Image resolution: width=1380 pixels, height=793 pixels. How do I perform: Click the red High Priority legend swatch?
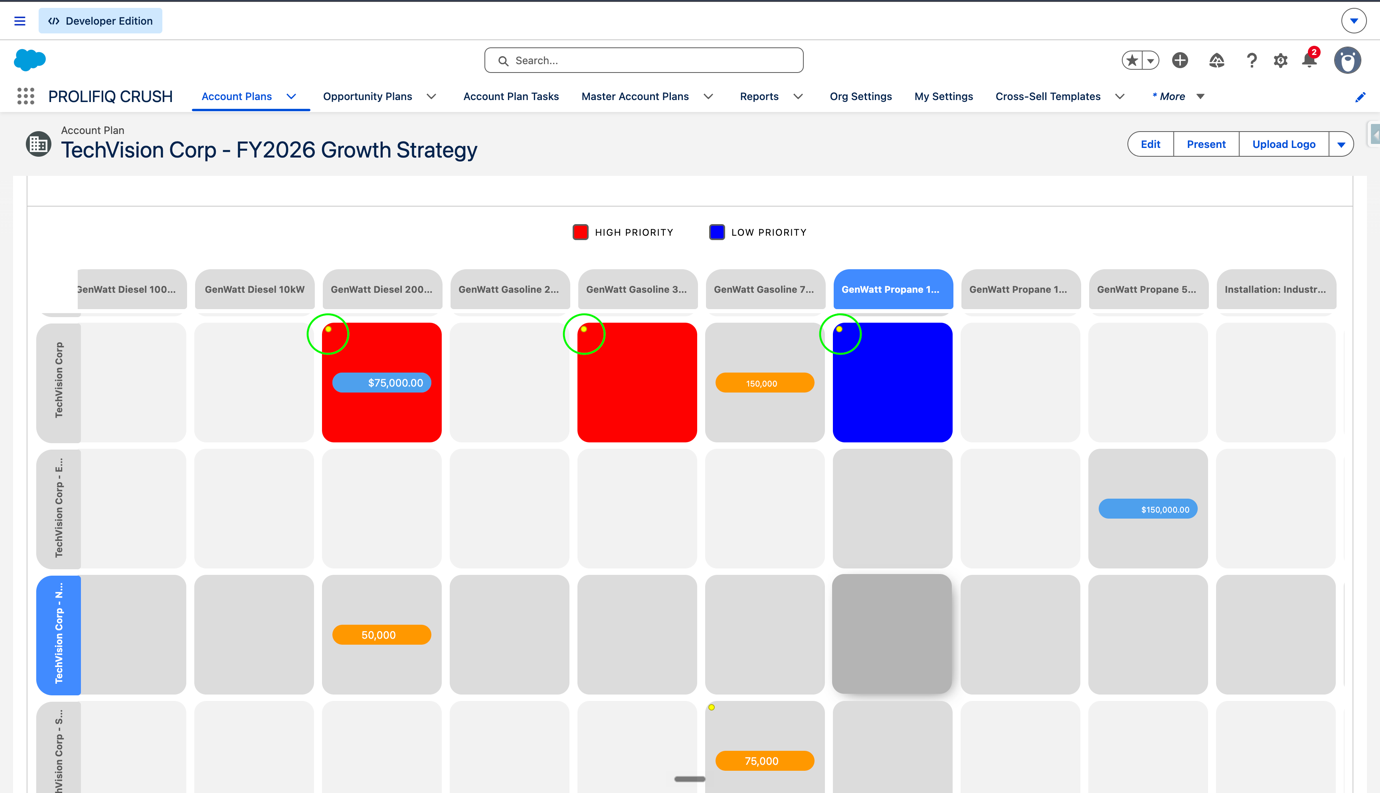pyautogui.click(x=580, y=232)
